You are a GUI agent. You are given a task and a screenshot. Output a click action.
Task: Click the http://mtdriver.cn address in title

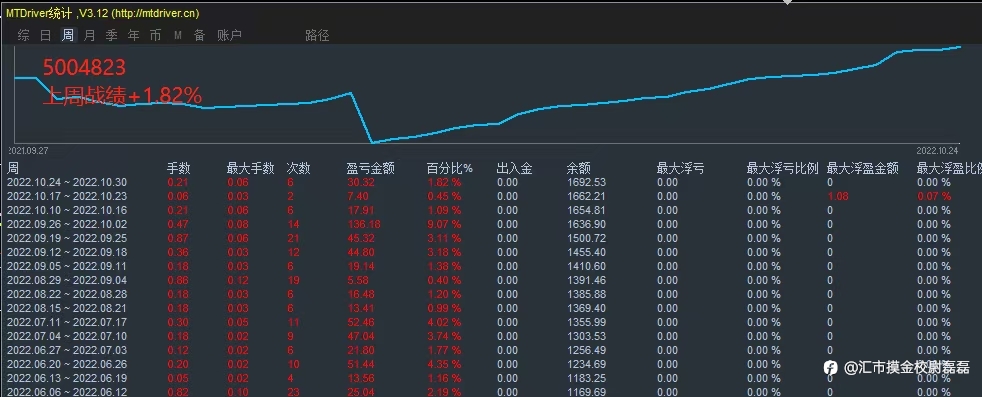point(154,13)
